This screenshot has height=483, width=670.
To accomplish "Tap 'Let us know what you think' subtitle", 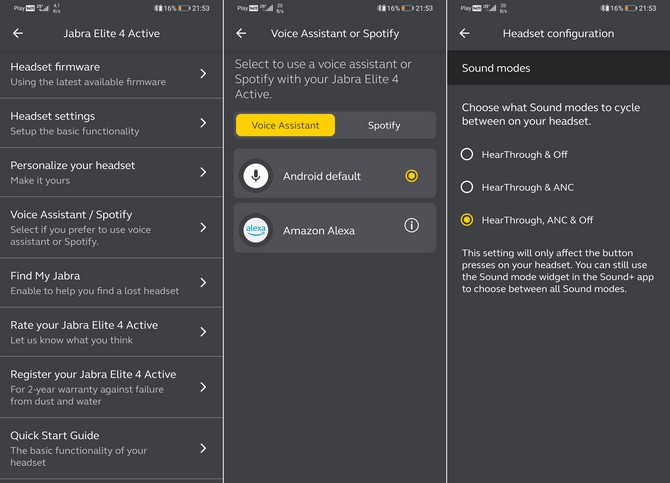I will coord(71,340).
